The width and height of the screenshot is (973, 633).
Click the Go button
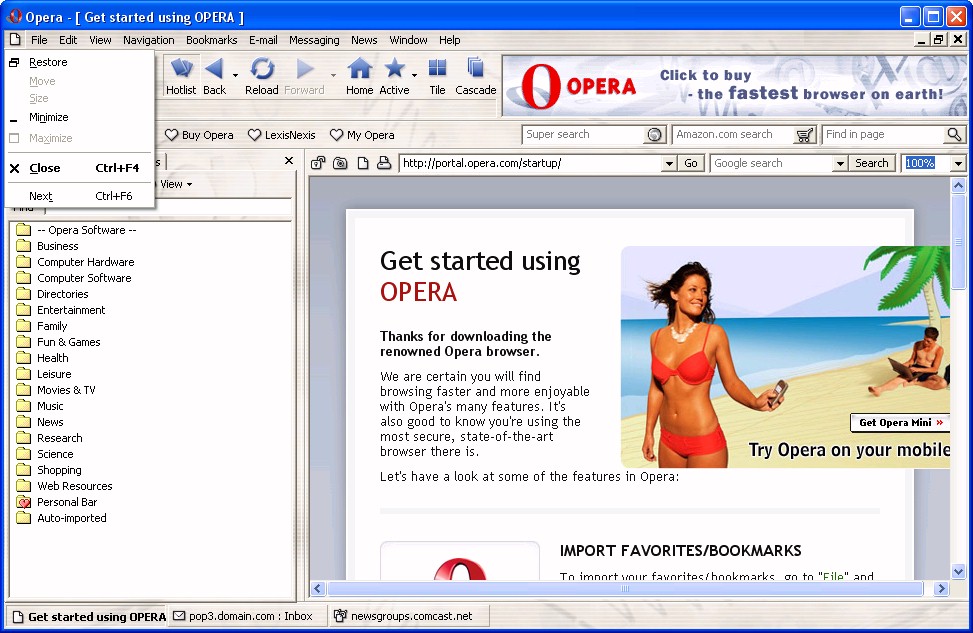point(691,164)
